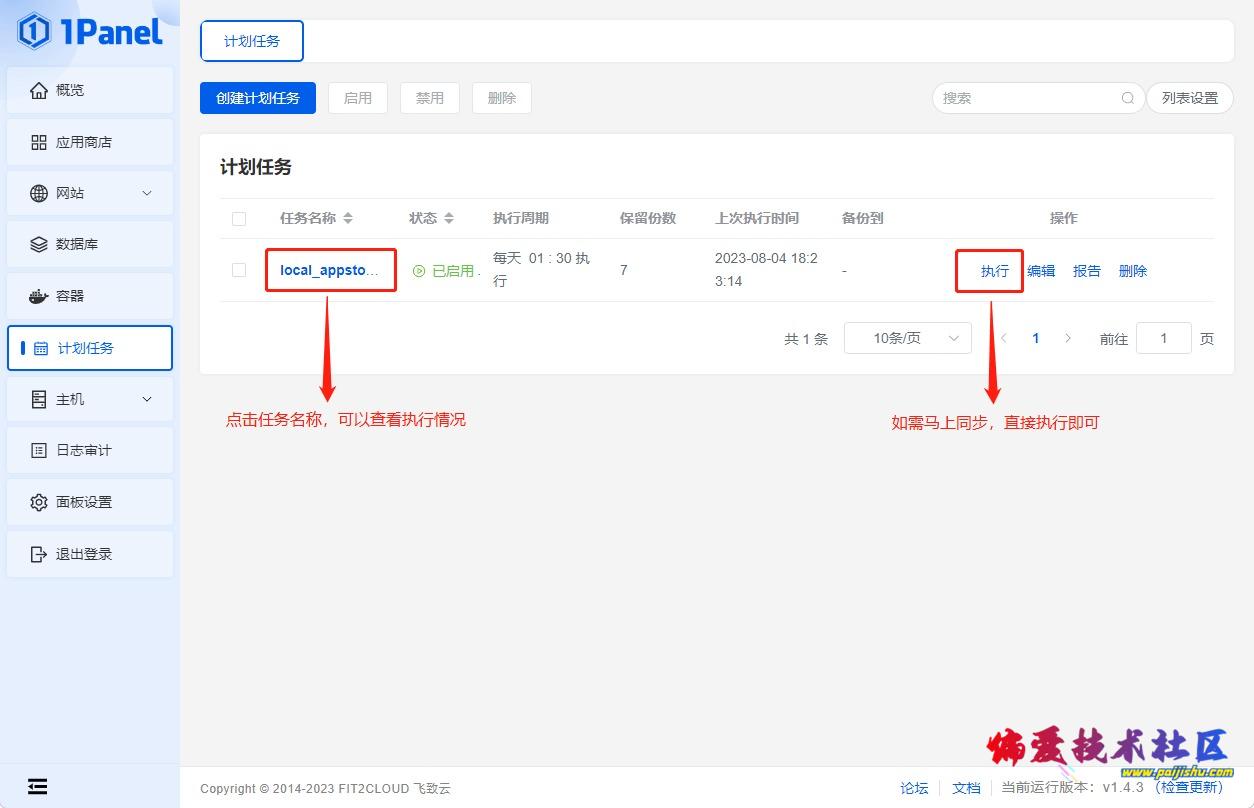Click 删除 in the task row
Screen dimensions: 1254x808
(x=1133, y=271)
